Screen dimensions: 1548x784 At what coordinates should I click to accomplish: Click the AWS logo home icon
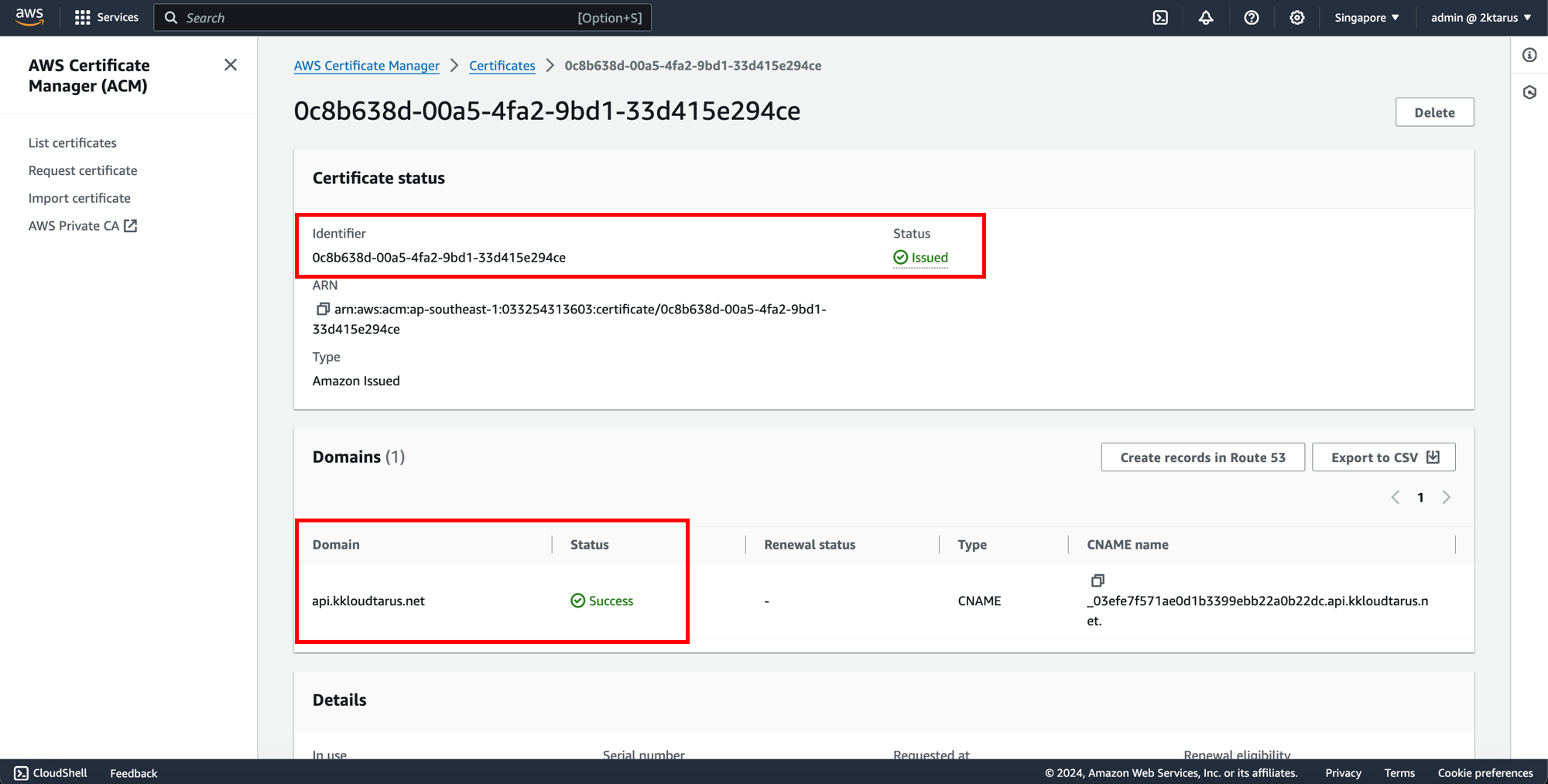tap(29, 17)
